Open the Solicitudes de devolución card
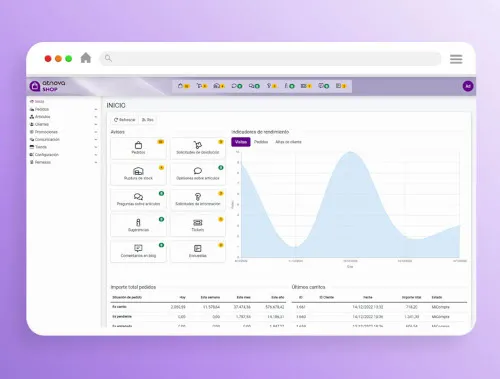500x379 pixels. tap(198, 148)
